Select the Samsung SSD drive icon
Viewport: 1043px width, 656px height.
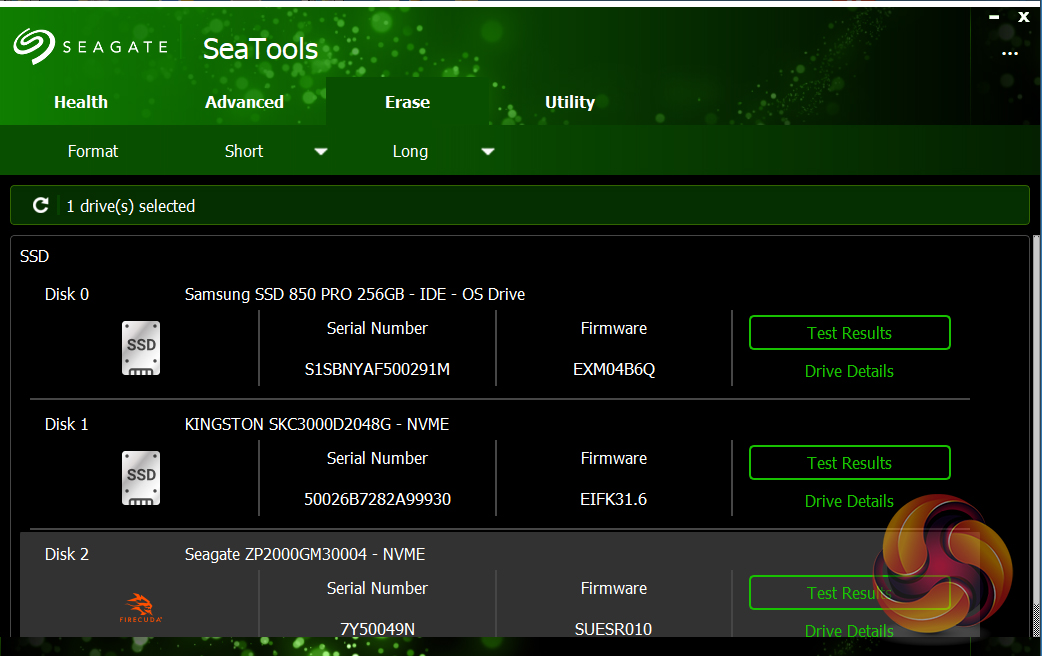click(141, 348)
